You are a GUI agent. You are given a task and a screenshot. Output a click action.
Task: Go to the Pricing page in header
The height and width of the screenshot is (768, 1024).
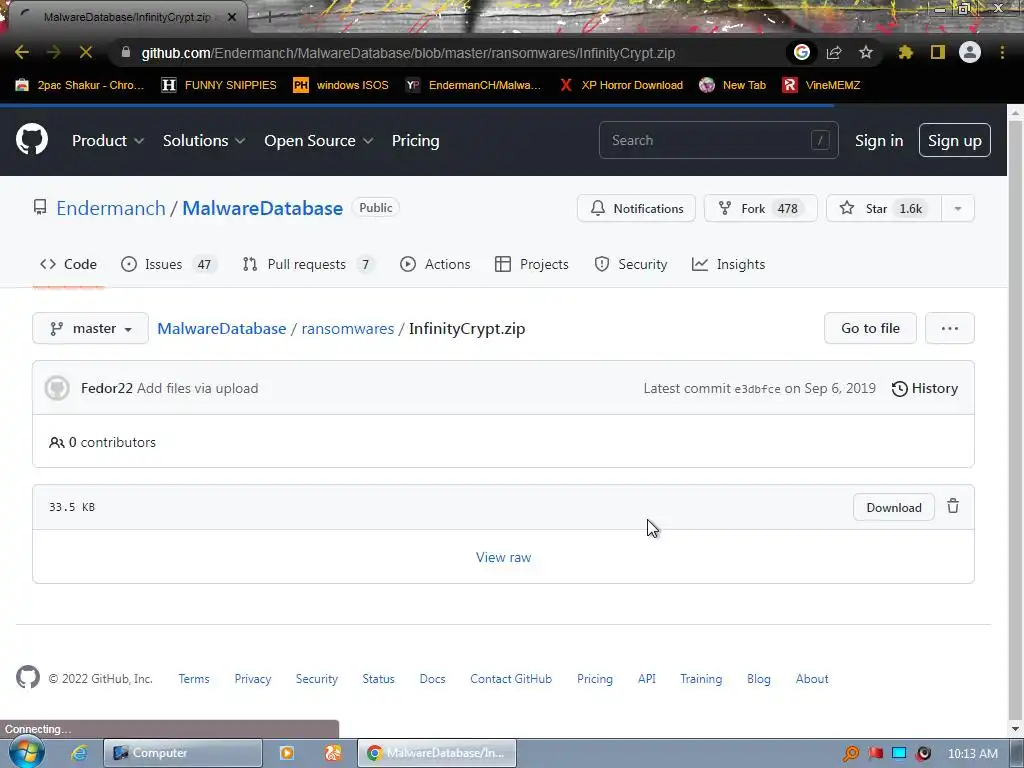pyautogui.click(x=415, y=140)
